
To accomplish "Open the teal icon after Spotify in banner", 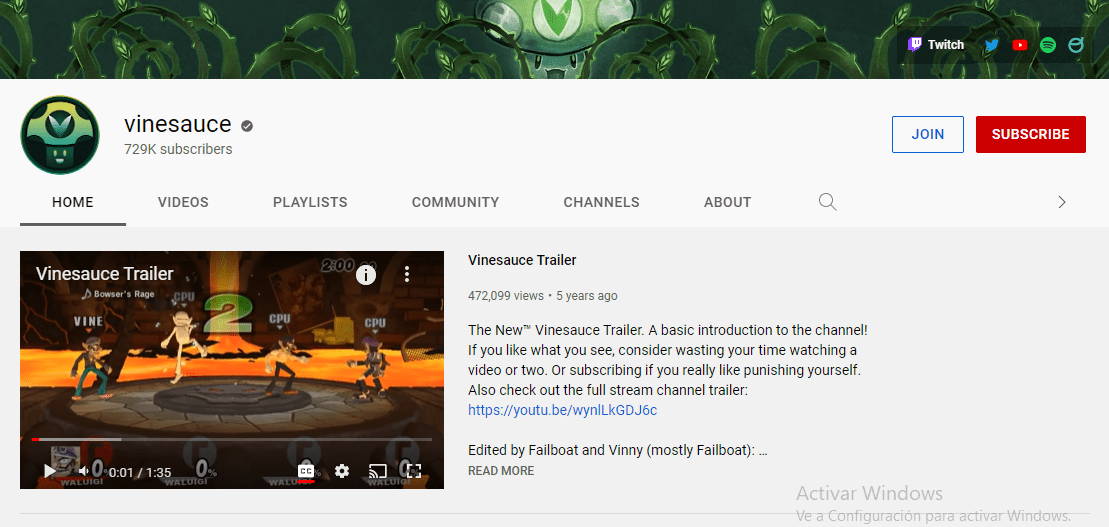I will [1076, 45].
